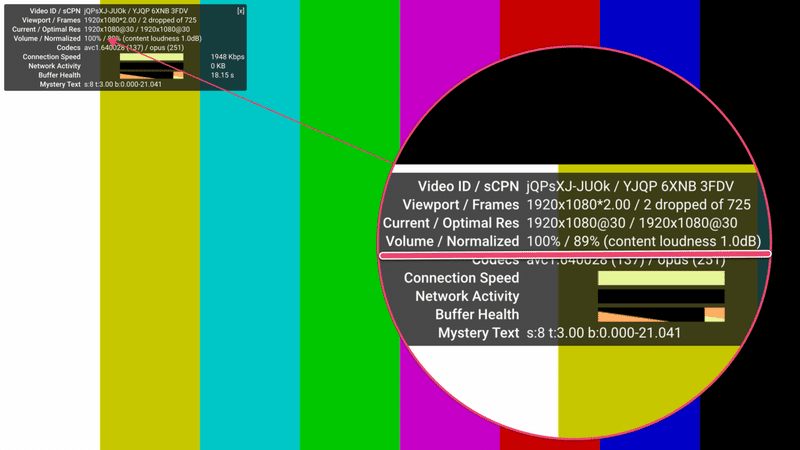Select avc1 / opus codecs value in small overlay
The image size is (800, 450).
point(134,47)
